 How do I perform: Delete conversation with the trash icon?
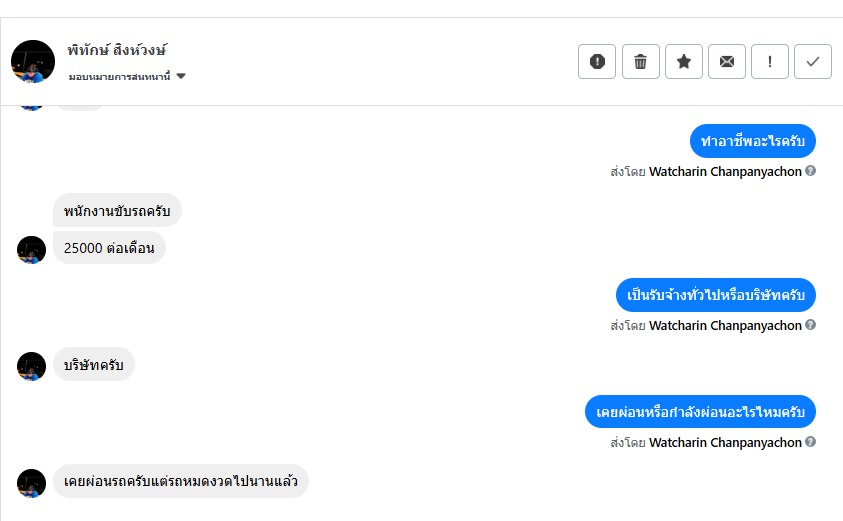641,62
